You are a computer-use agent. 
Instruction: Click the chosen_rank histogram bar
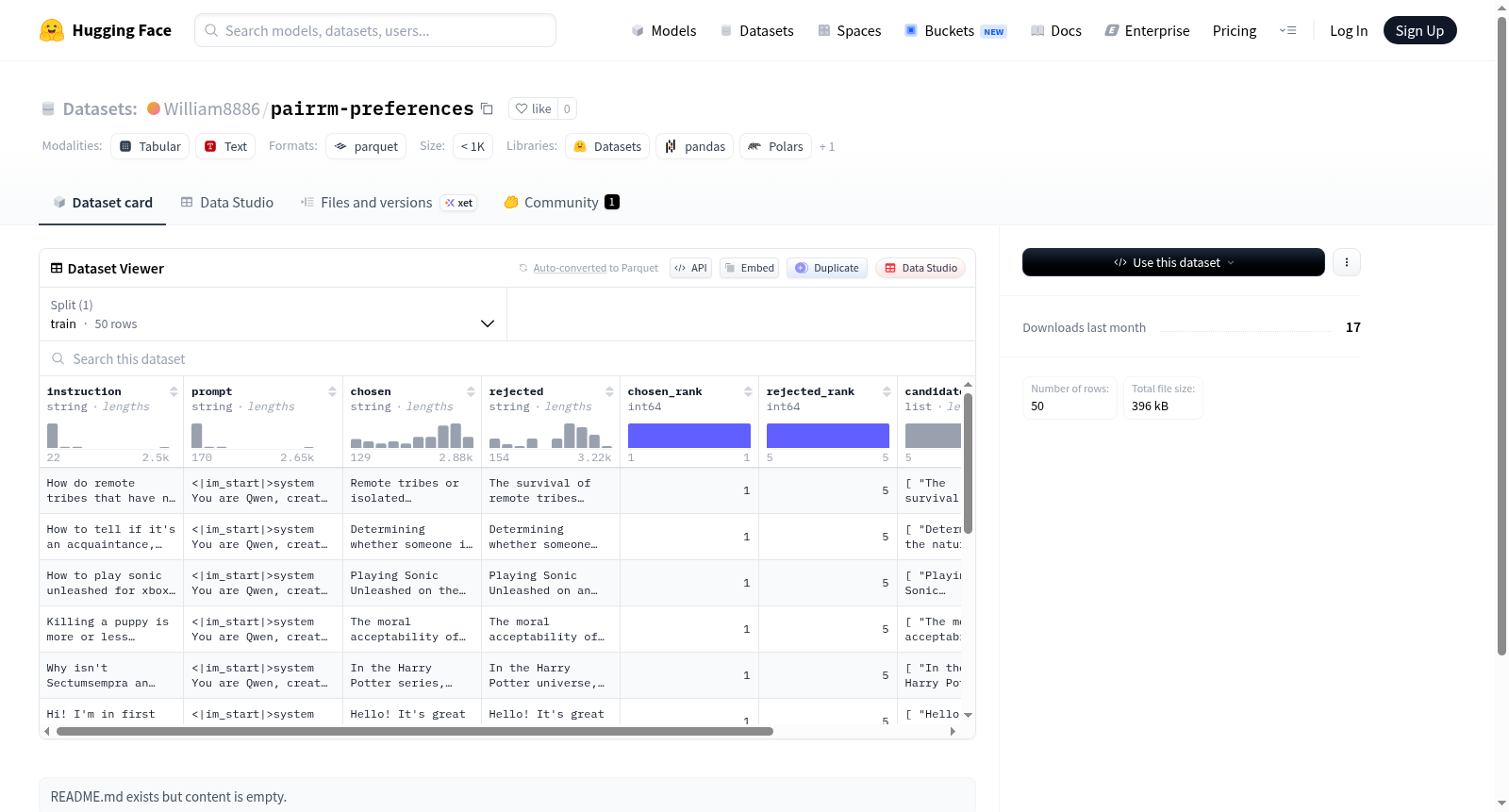click(x=689, y=436)
